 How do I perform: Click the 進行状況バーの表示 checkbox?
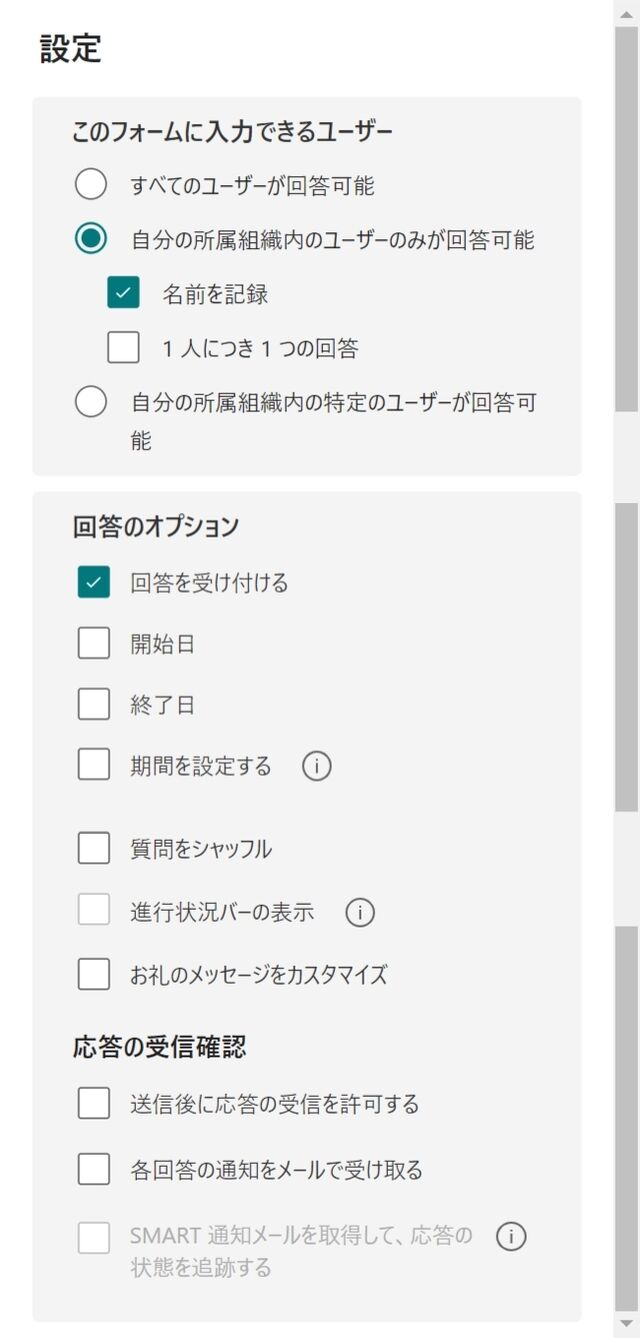pyautogui.click(x=93, y=911)
